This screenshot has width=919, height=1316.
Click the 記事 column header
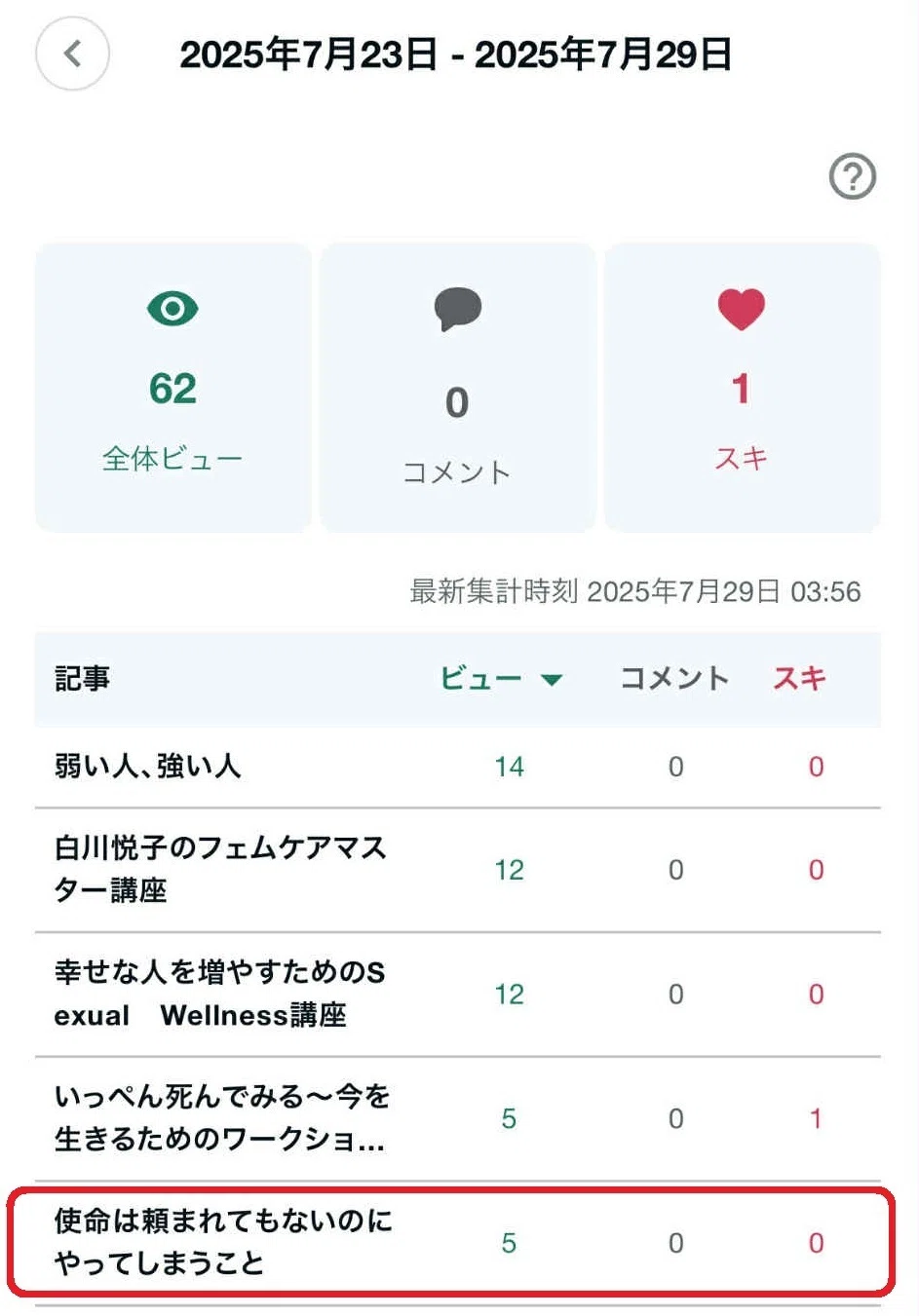[x=82, y=678]
